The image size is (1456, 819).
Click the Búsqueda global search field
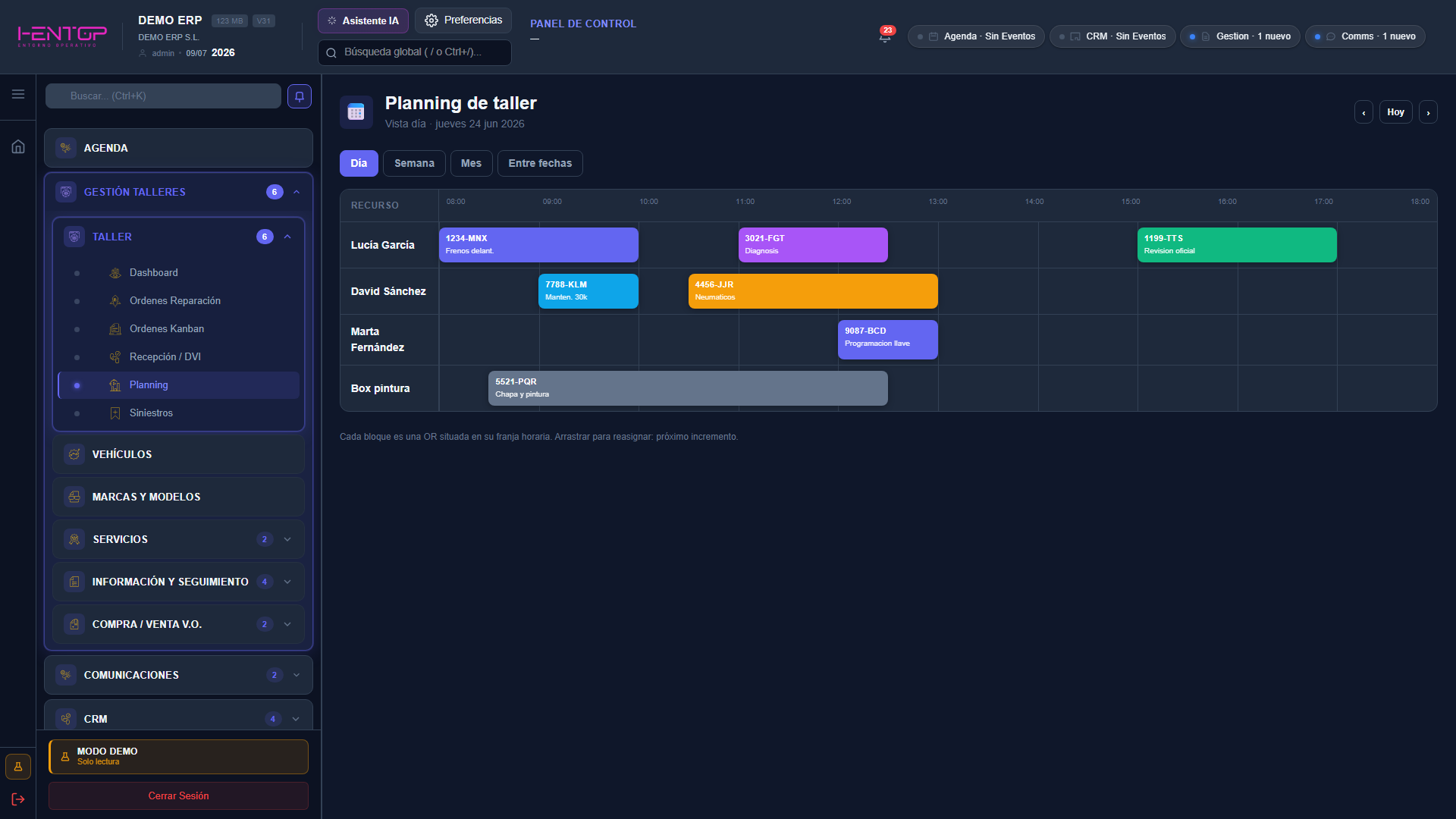coord(415,52)
